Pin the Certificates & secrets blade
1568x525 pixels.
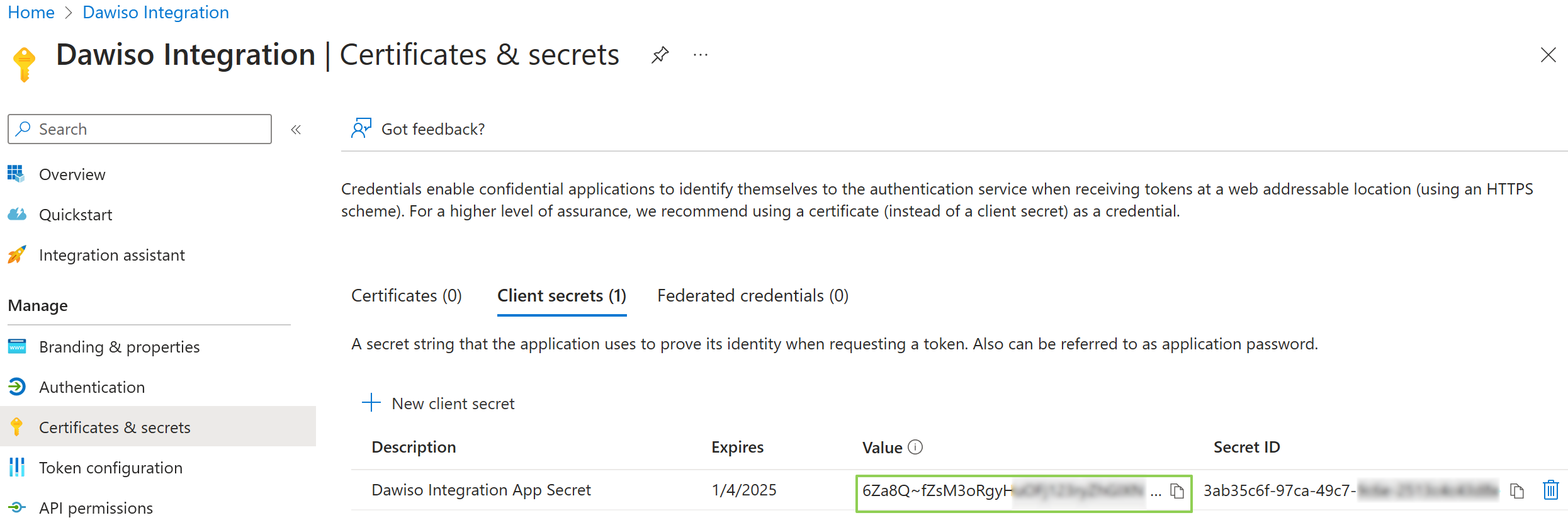point(660,55)
